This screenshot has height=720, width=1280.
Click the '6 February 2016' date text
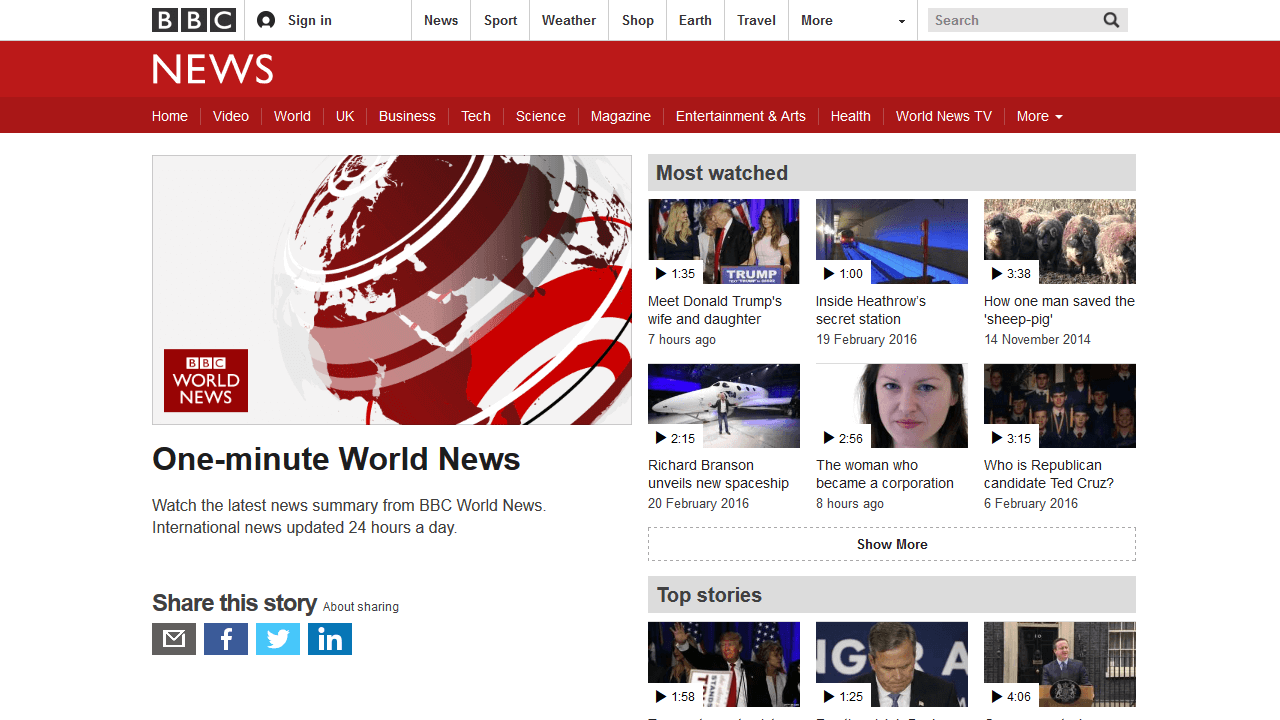tap(1031, 503)
